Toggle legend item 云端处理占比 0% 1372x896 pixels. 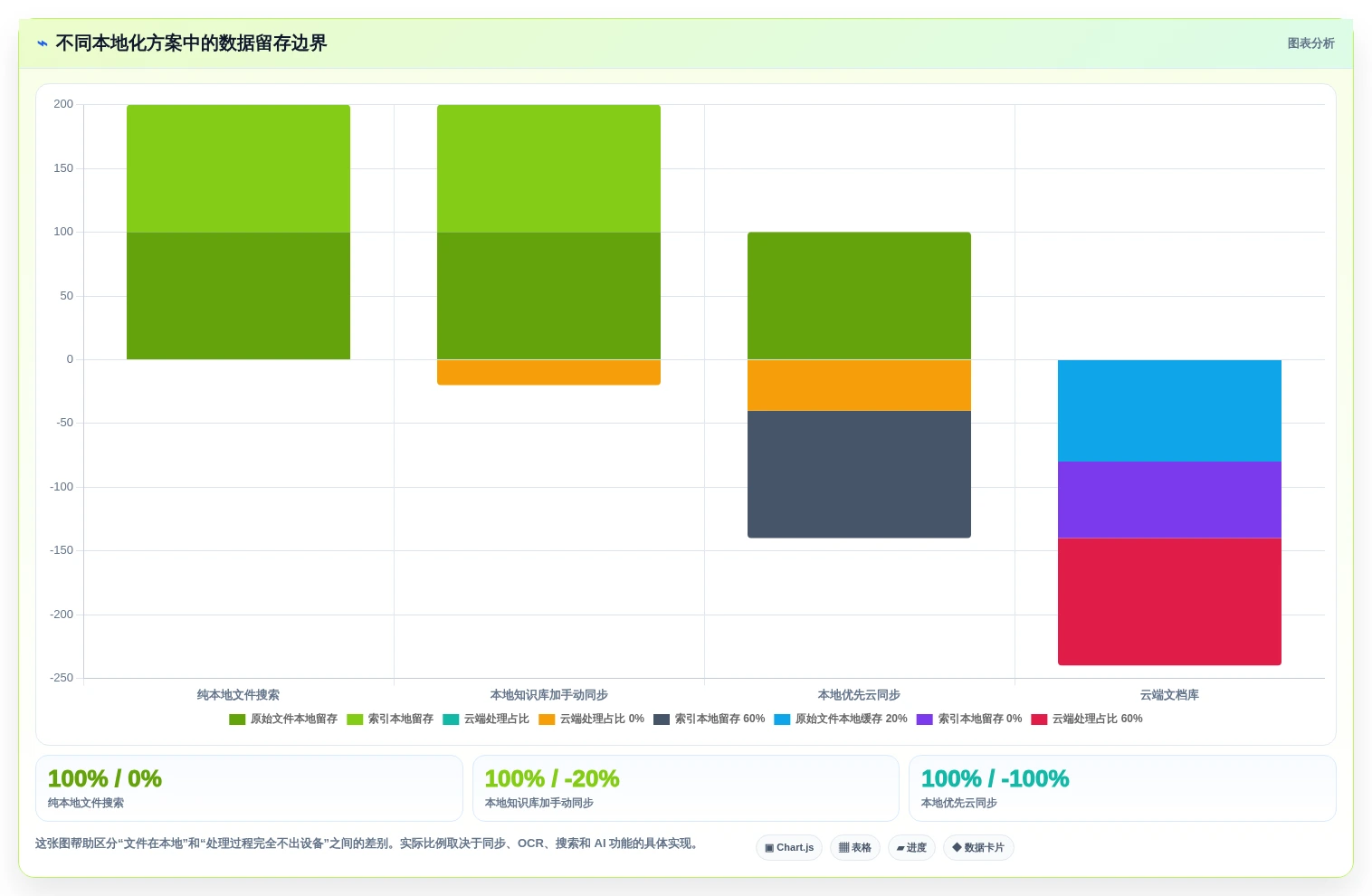[592, 720]
